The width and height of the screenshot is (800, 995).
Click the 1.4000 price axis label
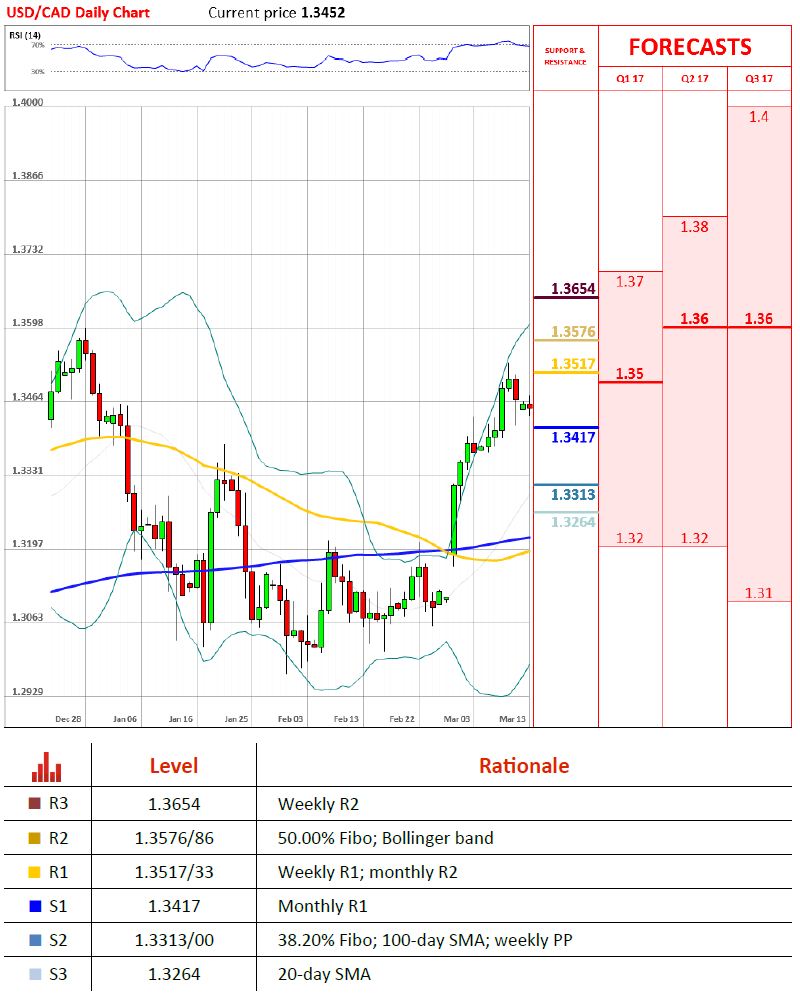[x=27, y=102]
